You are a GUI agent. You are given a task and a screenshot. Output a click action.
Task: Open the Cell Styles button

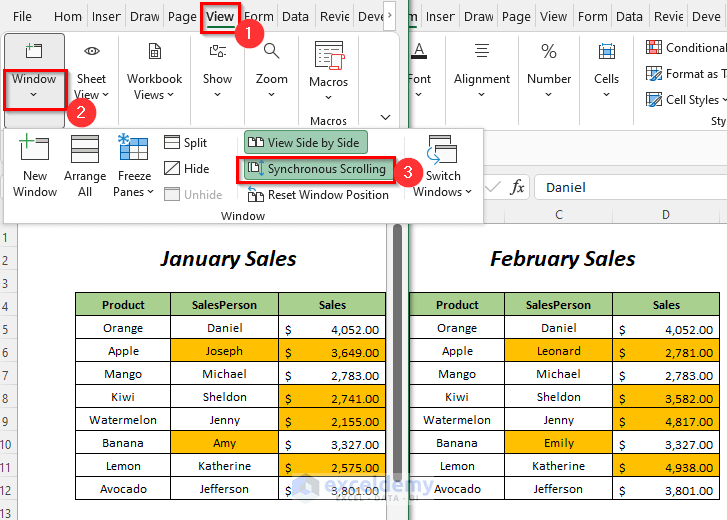(685, 99)
